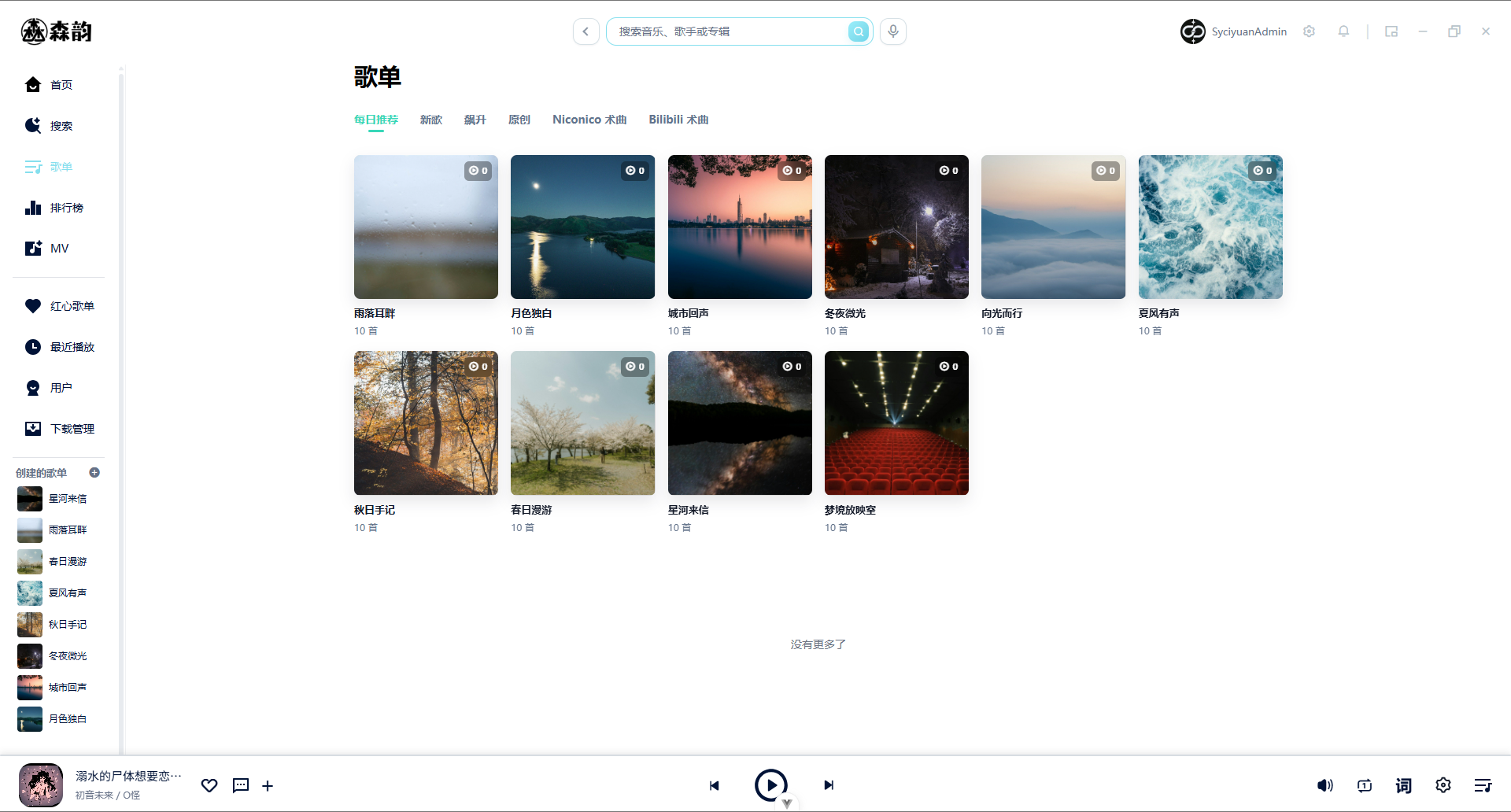Mute volume speaker icon
The image size is (1511, 812).
pos(1325,785)
